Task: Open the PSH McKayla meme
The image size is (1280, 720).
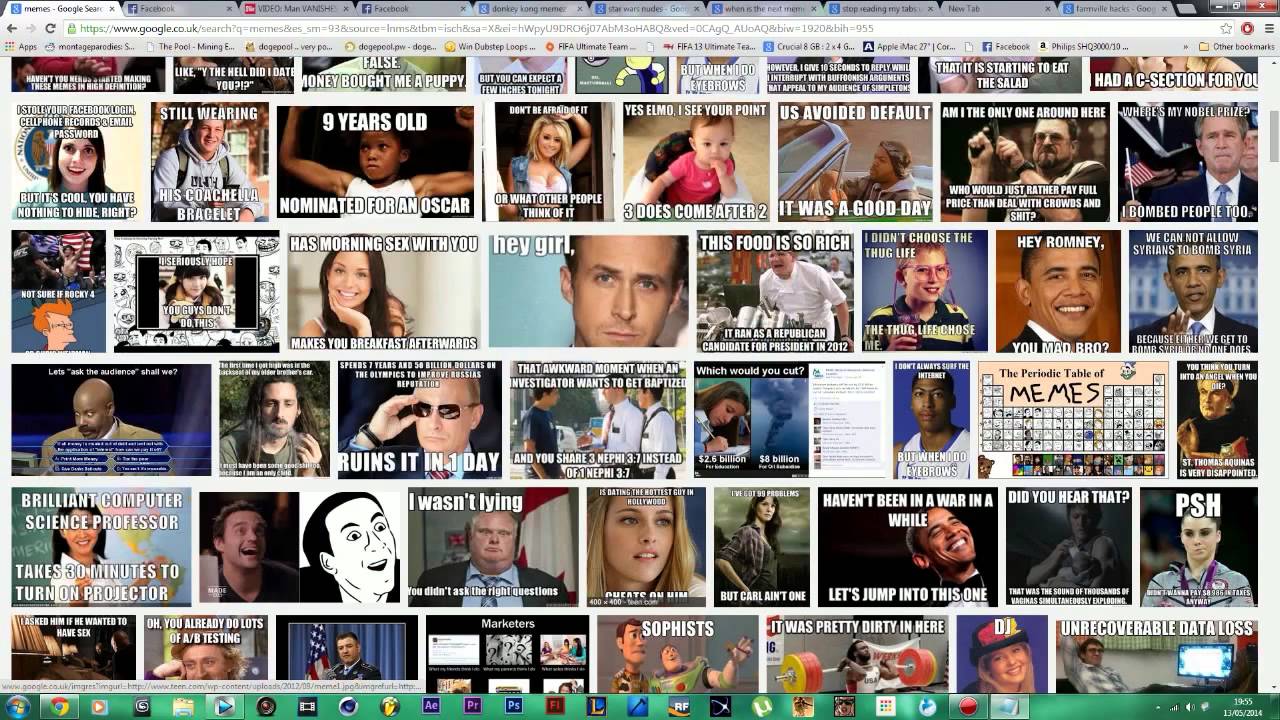Action: tap(1198, 547)
